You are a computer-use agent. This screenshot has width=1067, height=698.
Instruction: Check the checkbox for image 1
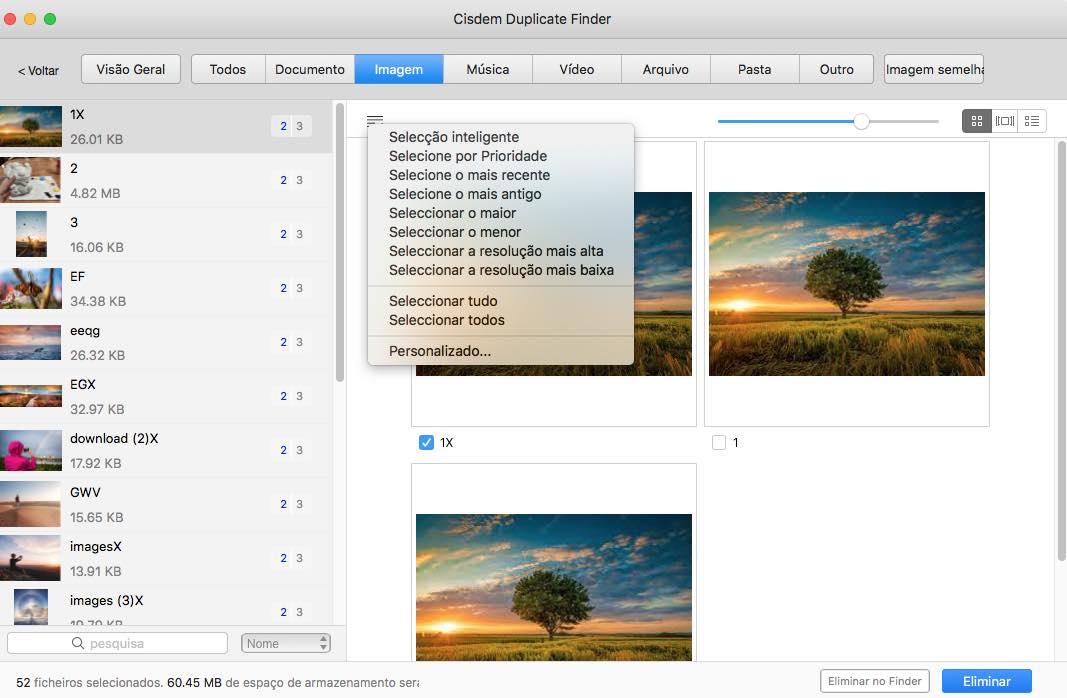718,442
